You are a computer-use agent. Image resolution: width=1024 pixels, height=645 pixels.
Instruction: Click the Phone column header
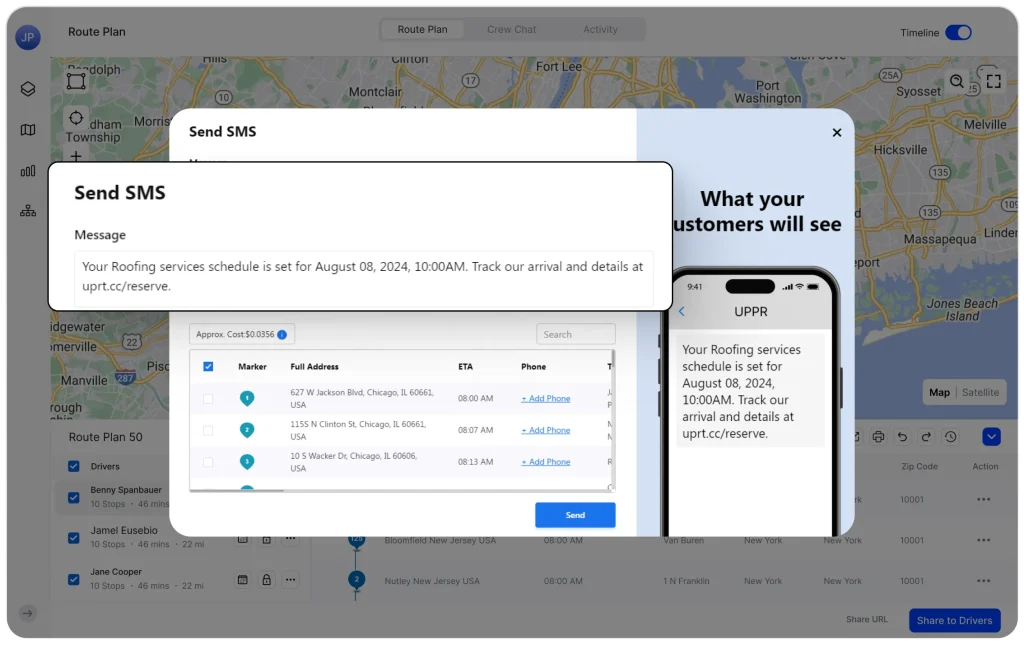(x=534, y=367)
